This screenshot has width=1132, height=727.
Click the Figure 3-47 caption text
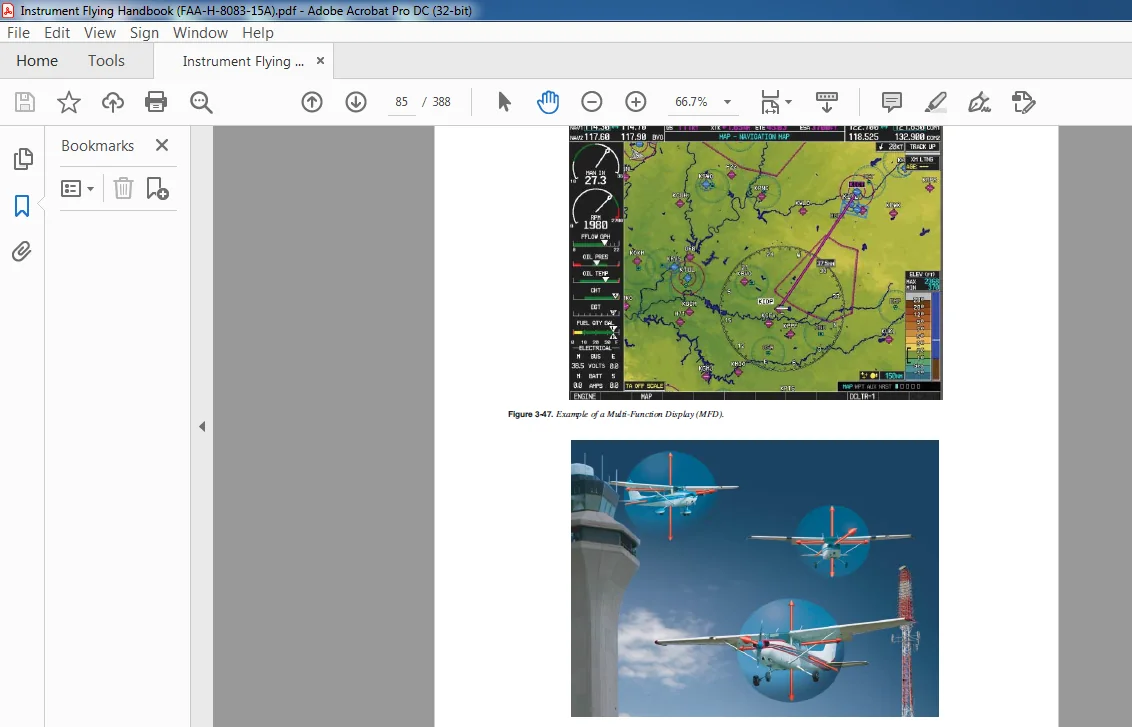(616, 414)
